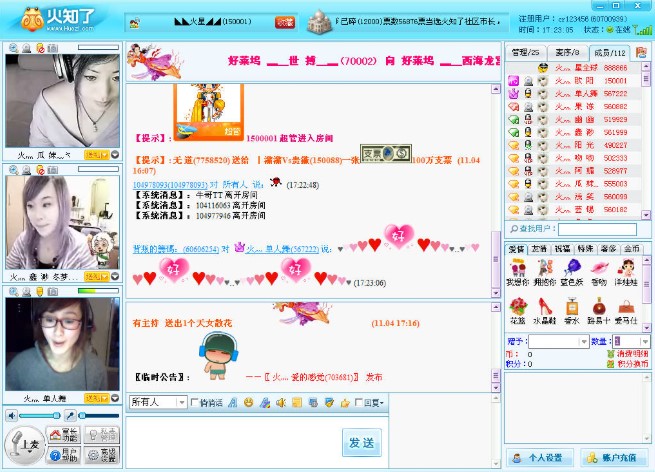Click the microphone level slider handle
Screen dimensions: 655x472
click(82, 416)
